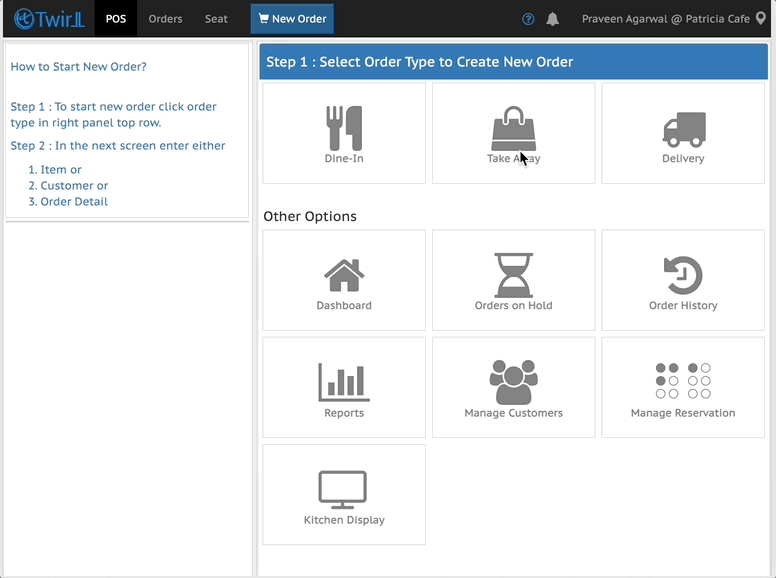Viewport: 776px width, 578px height.
Task: Click the help question mark icon
Action: point(528,19)
